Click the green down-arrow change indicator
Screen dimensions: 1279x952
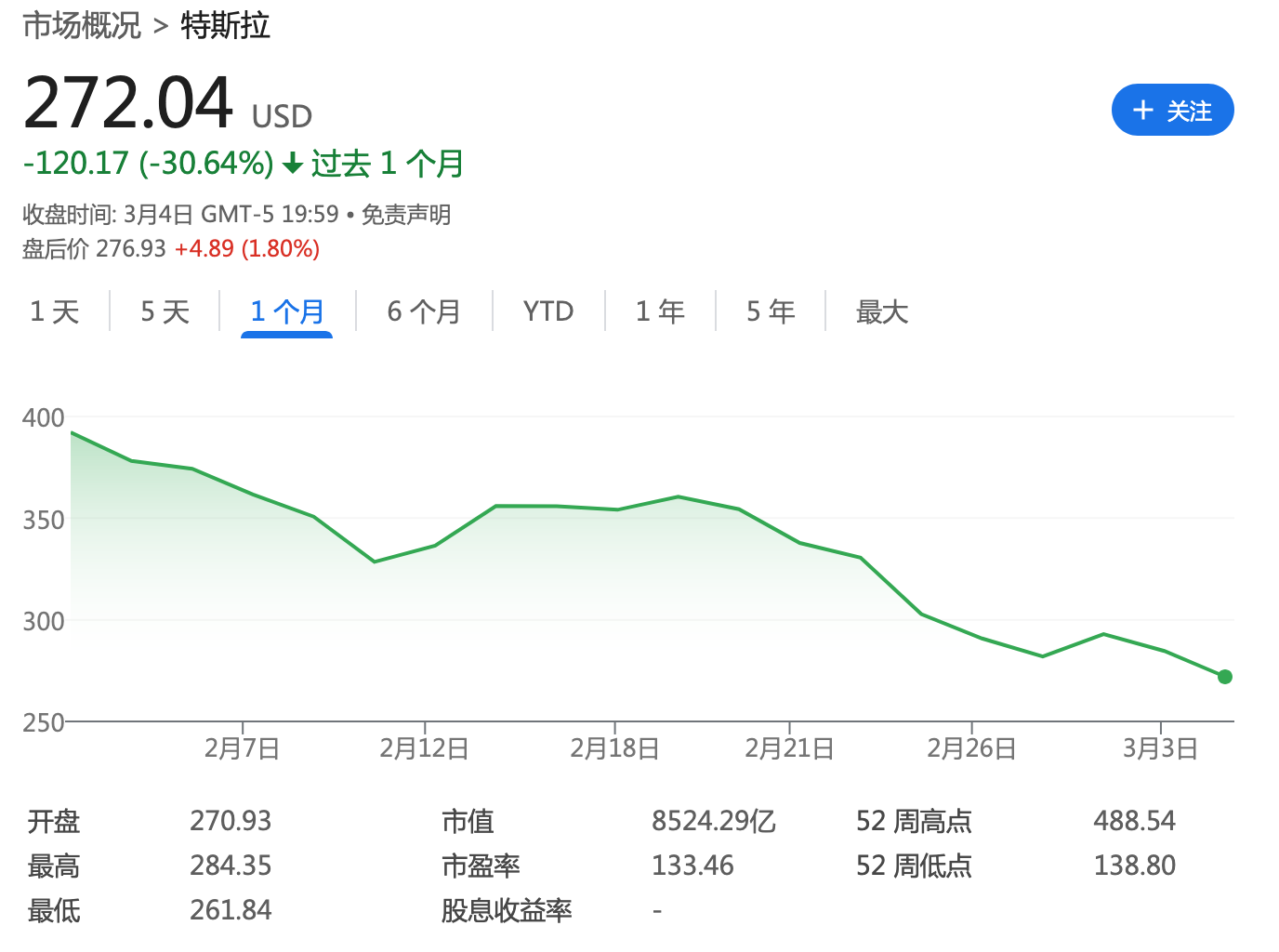[293, 164]
